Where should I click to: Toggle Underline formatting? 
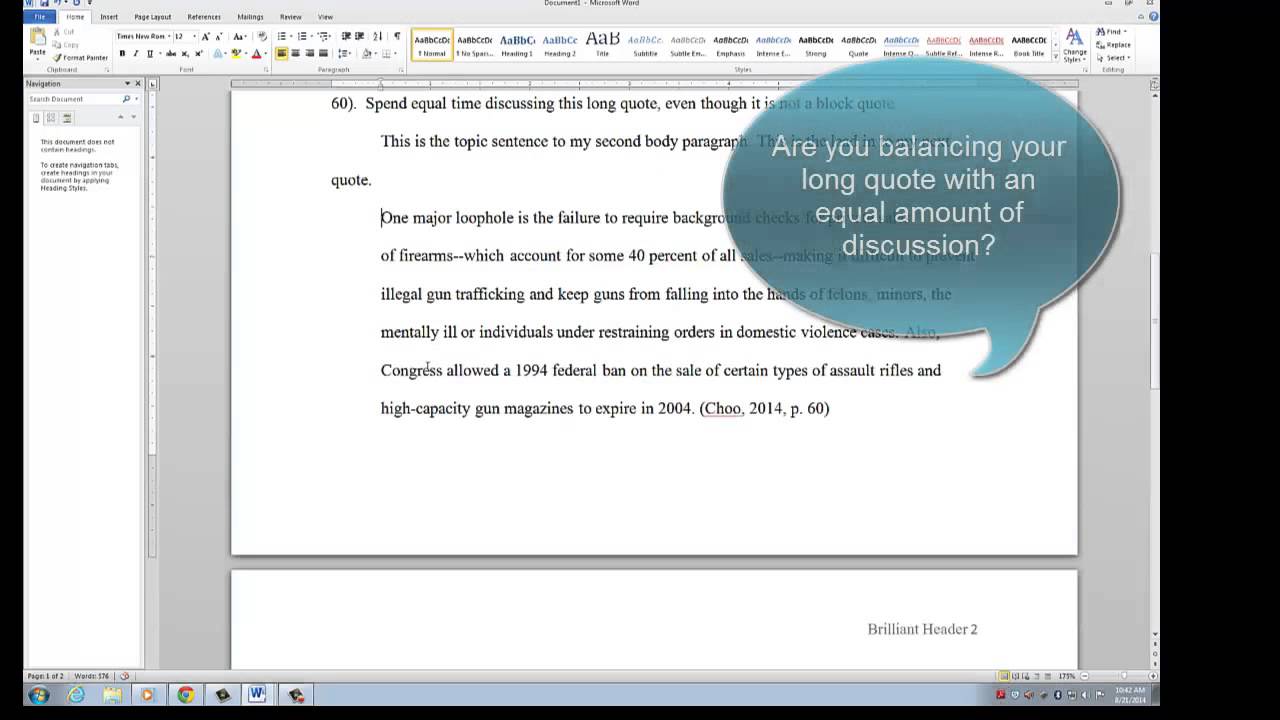pos(150,53)
